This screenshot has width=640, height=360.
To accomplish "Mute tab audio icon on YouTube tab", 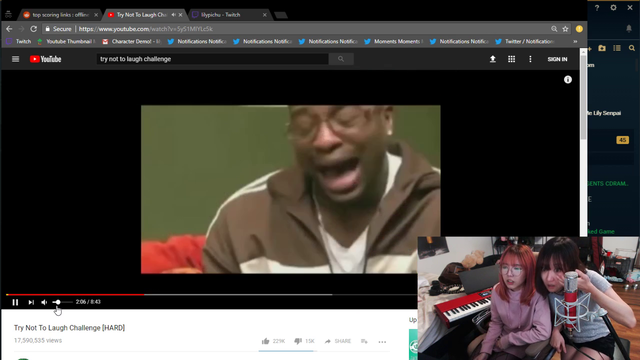I will point(173,15).
